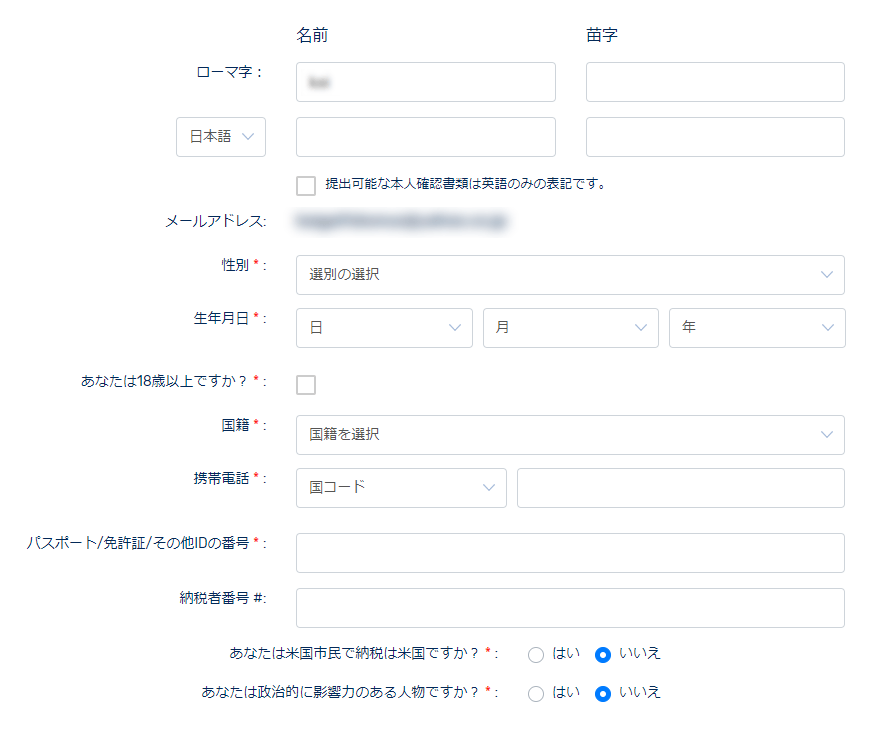Expand the 日 birth day dropdown
Screen dimensions: 872x730
click(384, 328)
